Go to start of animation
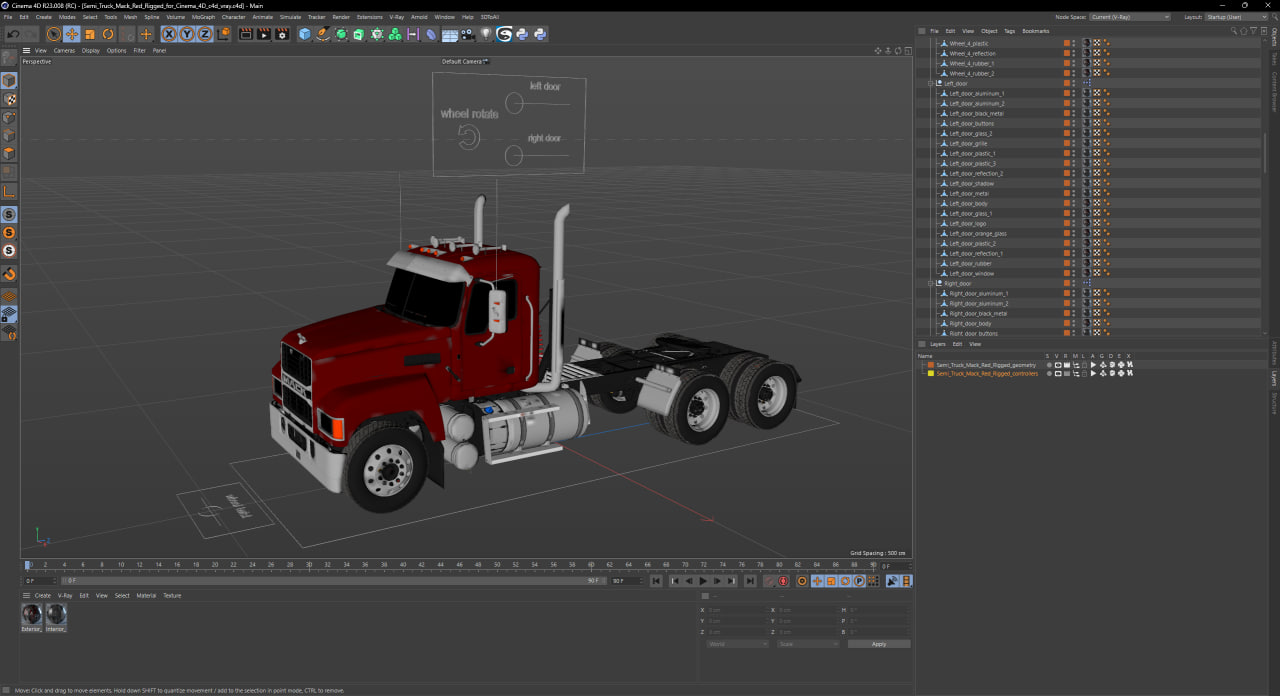Image resolution: width=1280 pixels, height=696 pixels. (x=656, y=581)
